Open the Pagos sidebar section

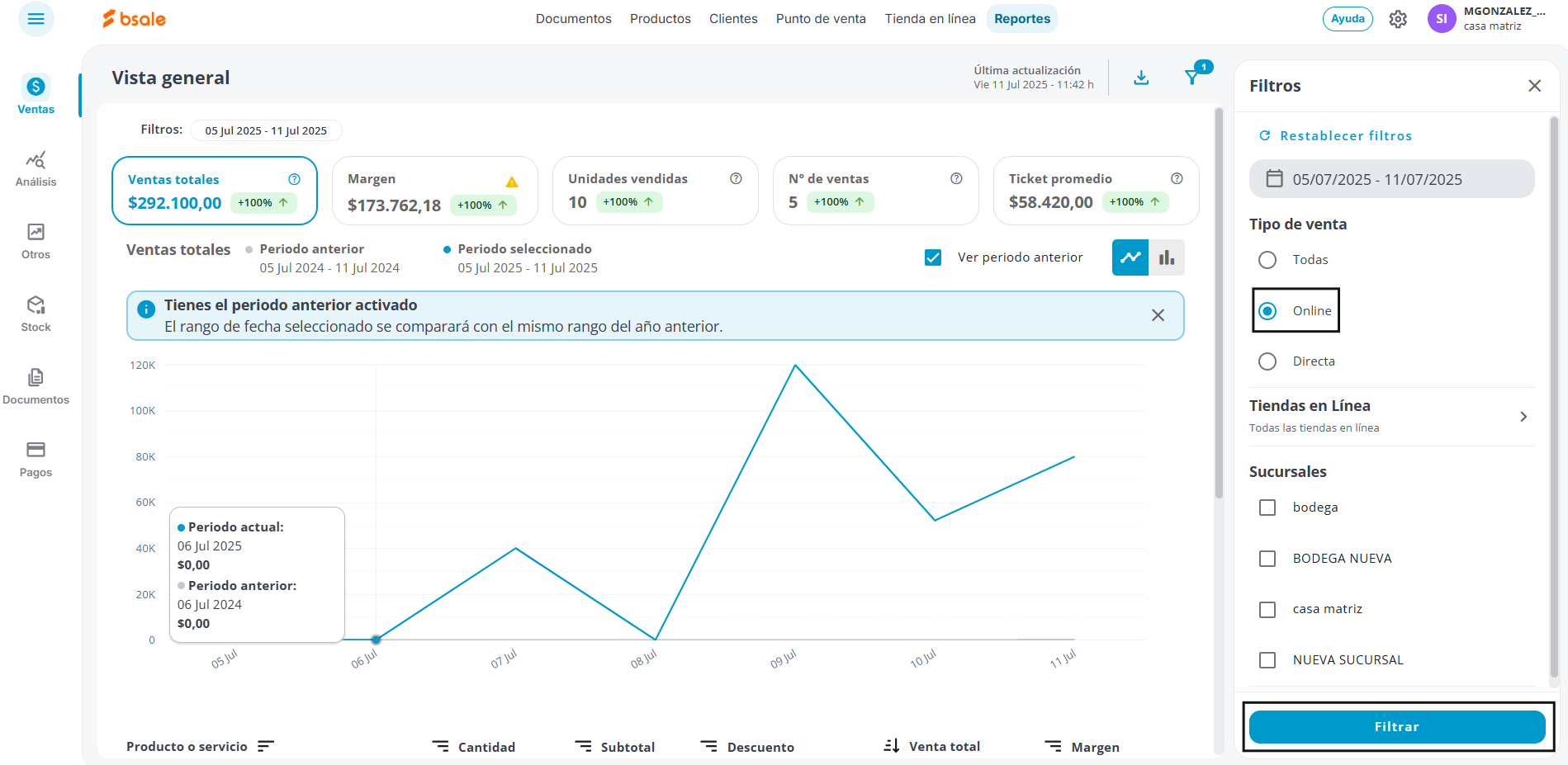click(x=36, y=459)
